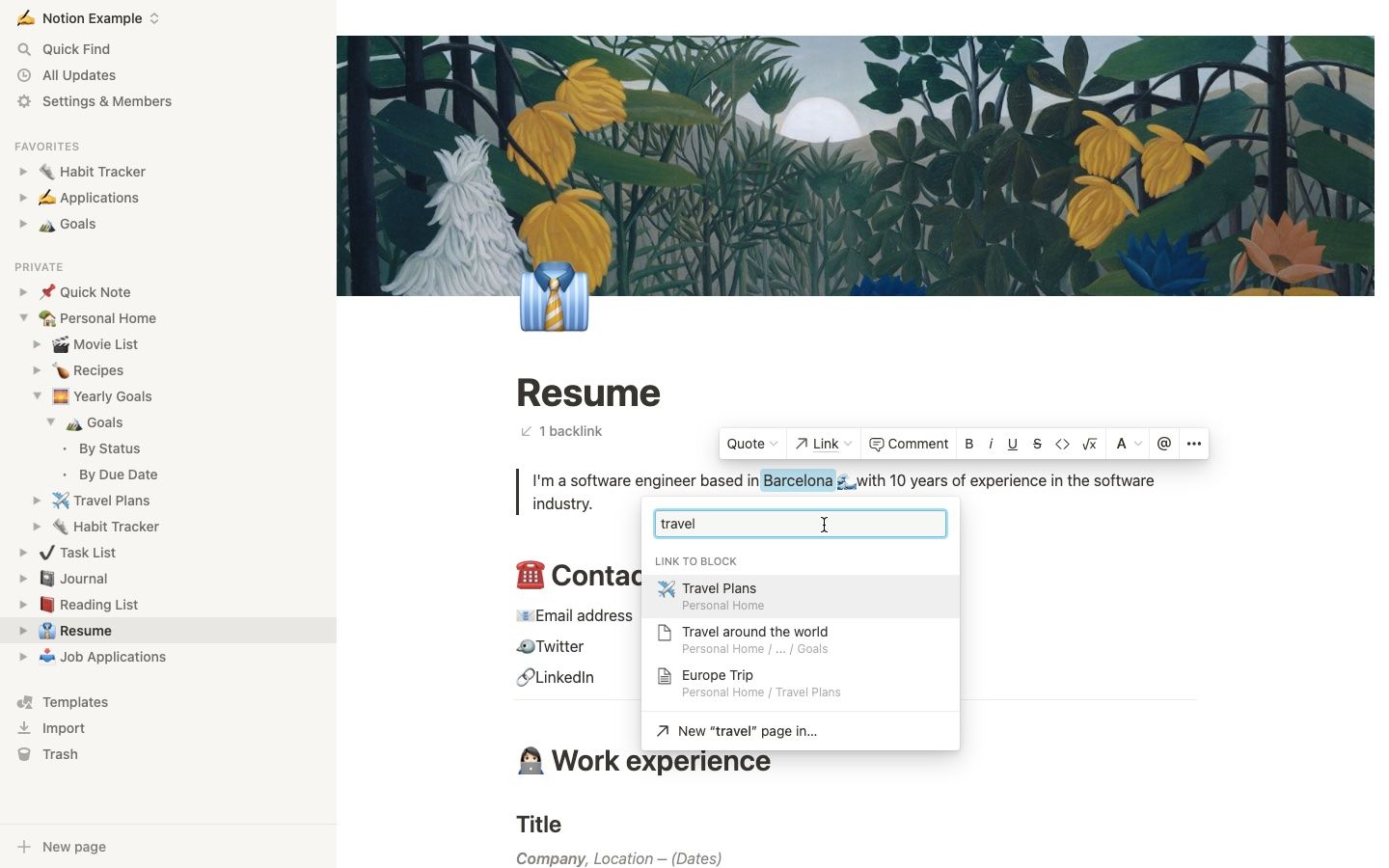Viewport: 1389px width, 868px height.
Task: Click the link search input field
Action: coord(800,524)
